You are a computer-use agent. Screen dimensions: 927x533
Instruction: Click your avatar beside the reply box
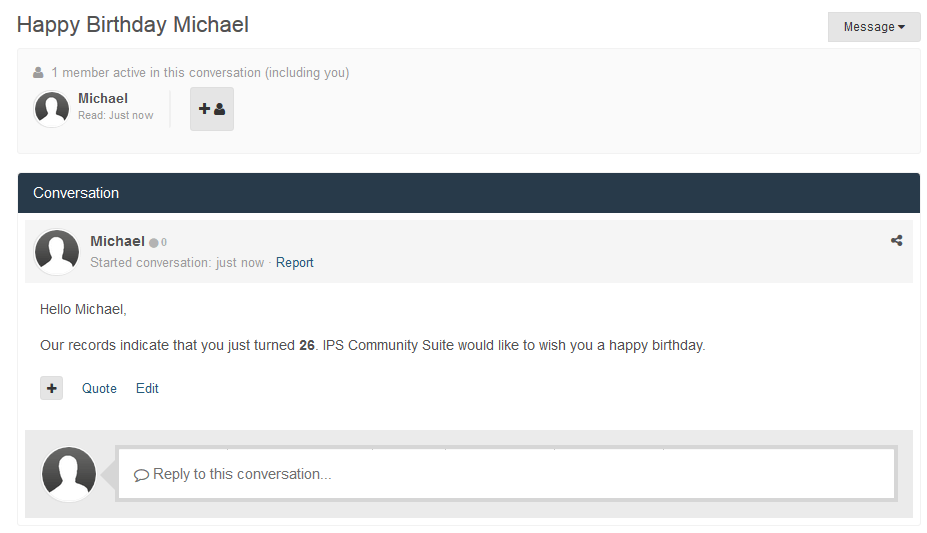pyautogui.click(x=69, y=474)
